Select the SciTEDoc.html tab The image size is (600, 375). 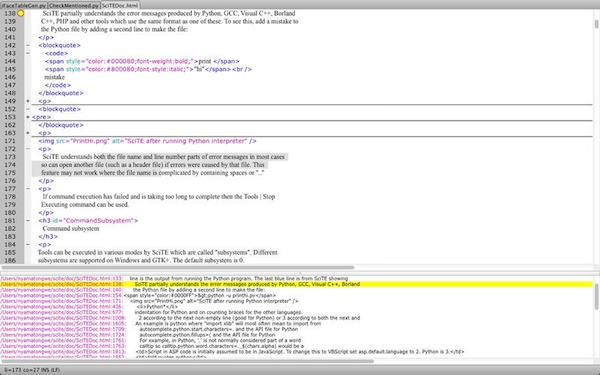coord(120,5)
